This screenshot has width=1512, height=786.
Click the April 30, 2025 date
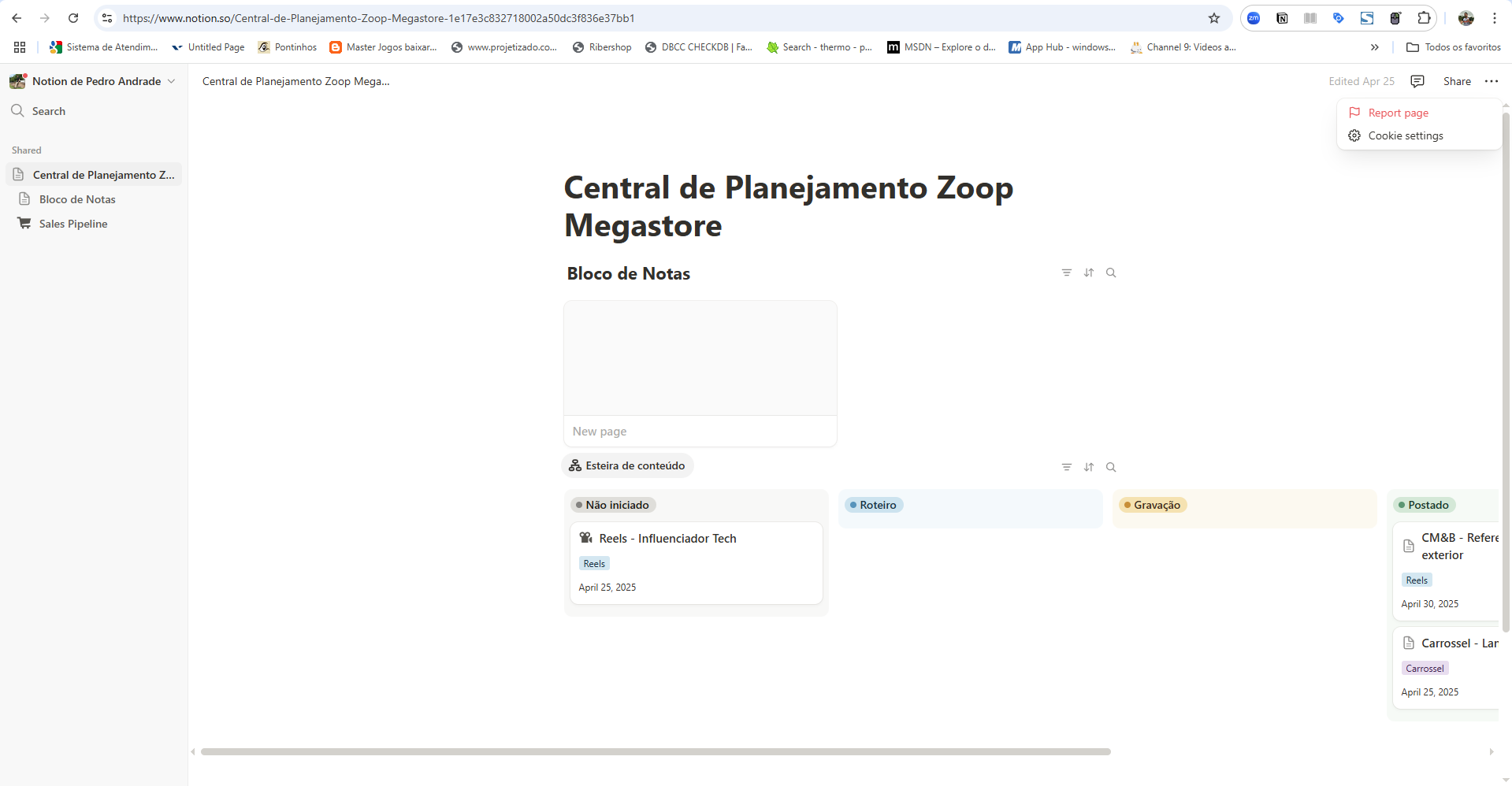click(1429, 604)
